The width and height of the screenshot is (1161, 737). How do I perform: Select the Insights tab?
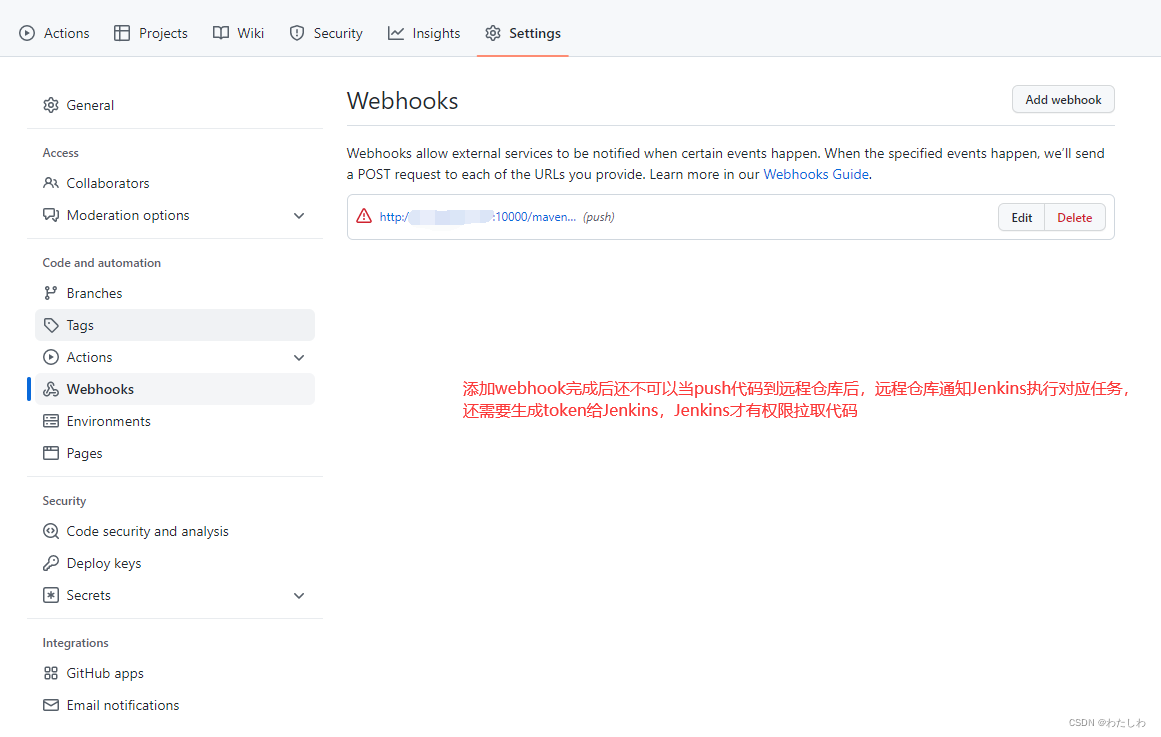424,33
